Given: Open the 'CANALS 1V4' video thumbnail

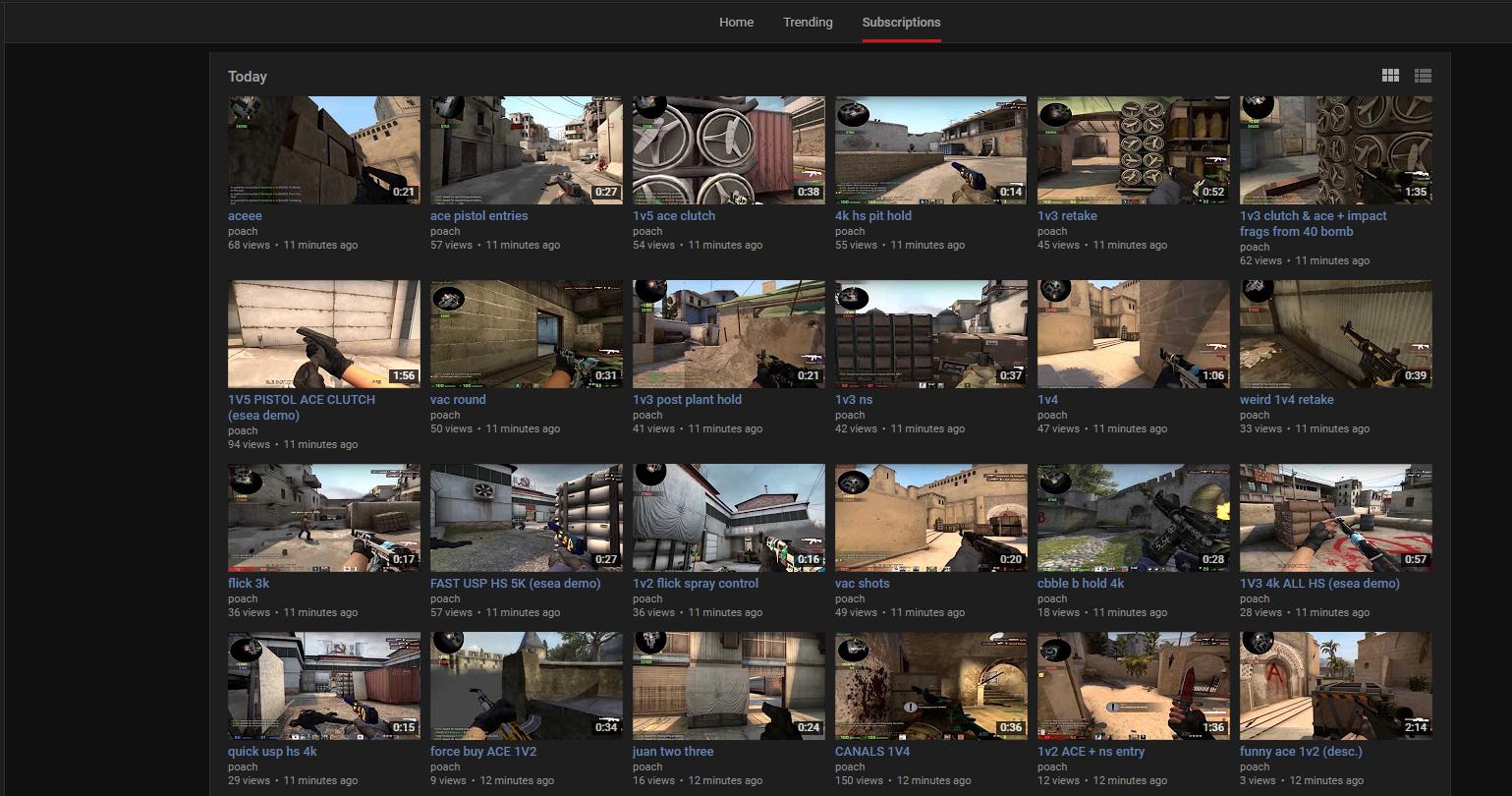Looking at the screenshot, I should pyautogui.click(x=930, y=685).
